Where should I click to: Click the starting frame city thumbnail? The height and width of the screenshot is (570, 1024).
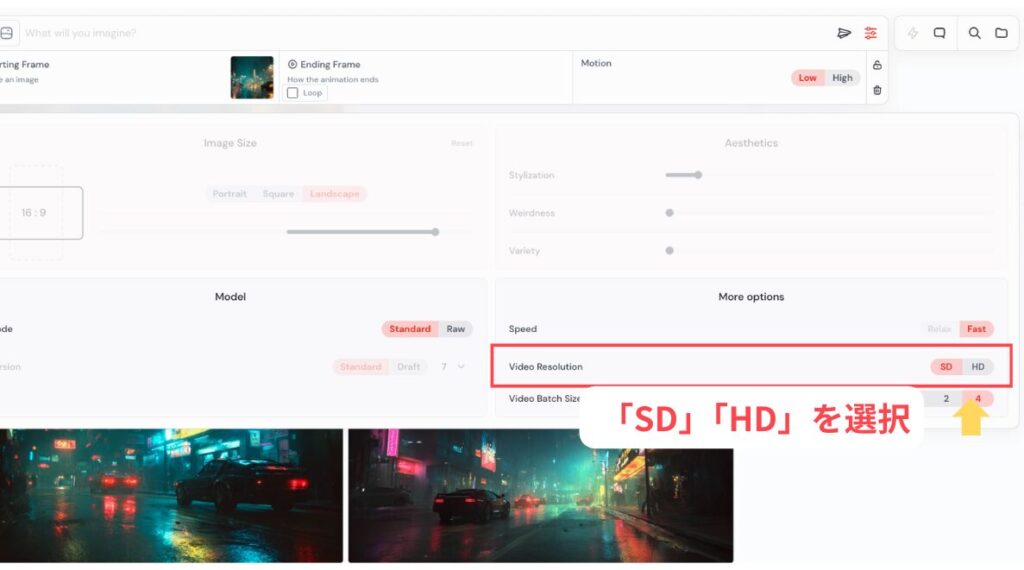pyautogui.click(x=252, y=77)
